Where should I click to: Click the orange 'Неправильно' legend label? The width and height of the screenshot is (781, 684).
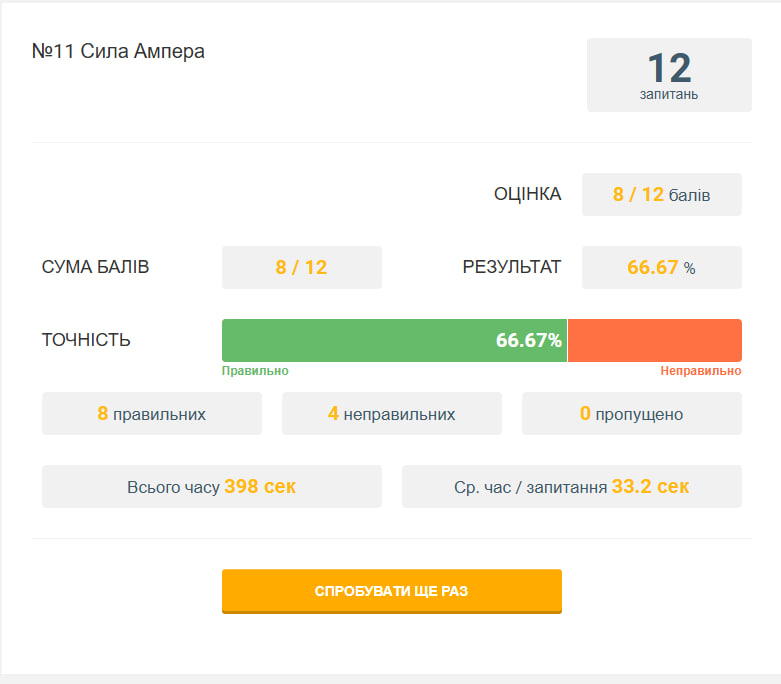[700, 371]
